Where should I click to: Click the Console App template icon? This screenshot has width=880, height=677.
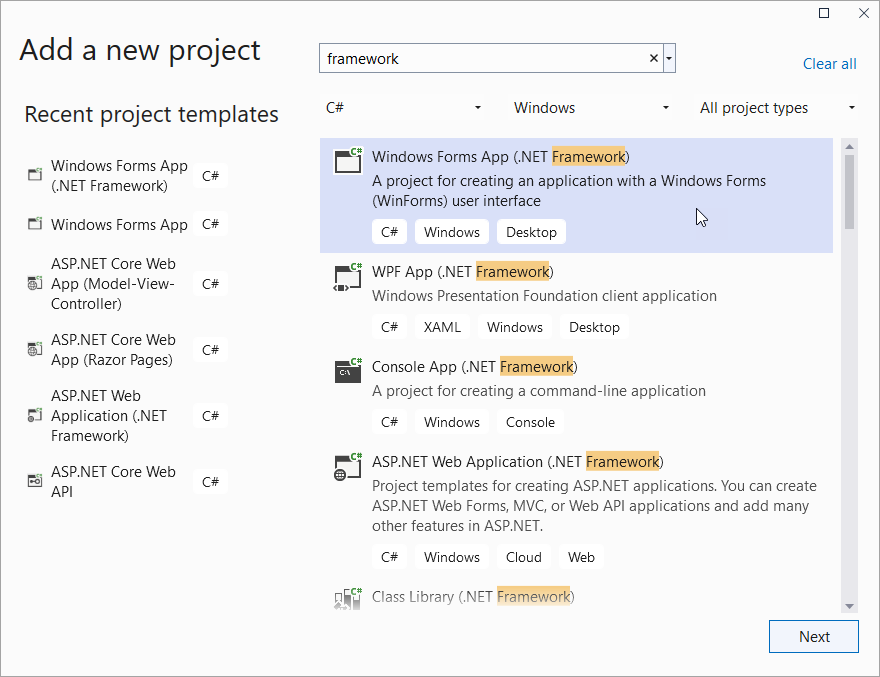pyautogui.click(x=348, y=370)
